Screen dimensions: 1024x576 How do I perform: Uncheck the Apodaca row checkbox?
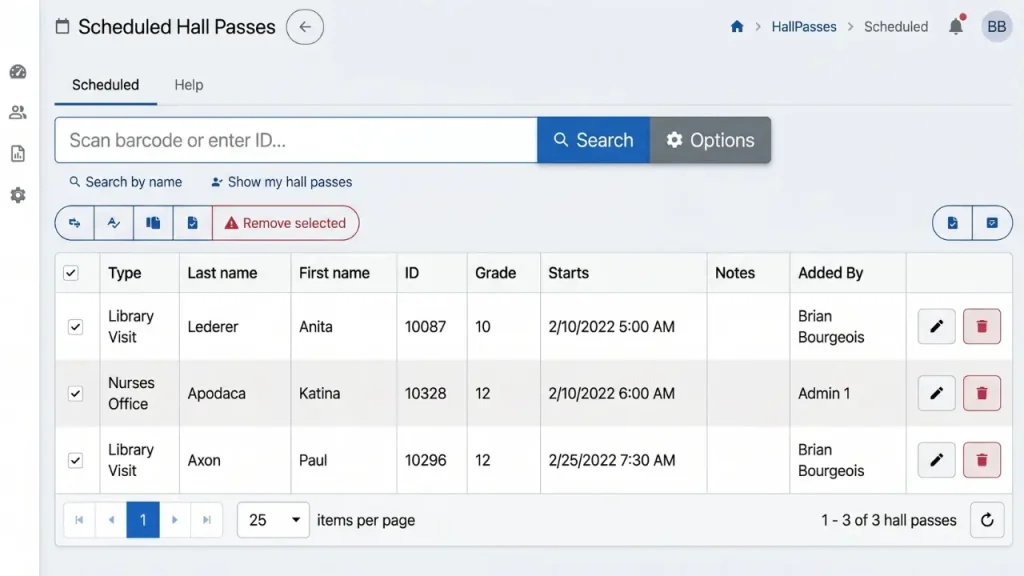[x=75, y=393]
